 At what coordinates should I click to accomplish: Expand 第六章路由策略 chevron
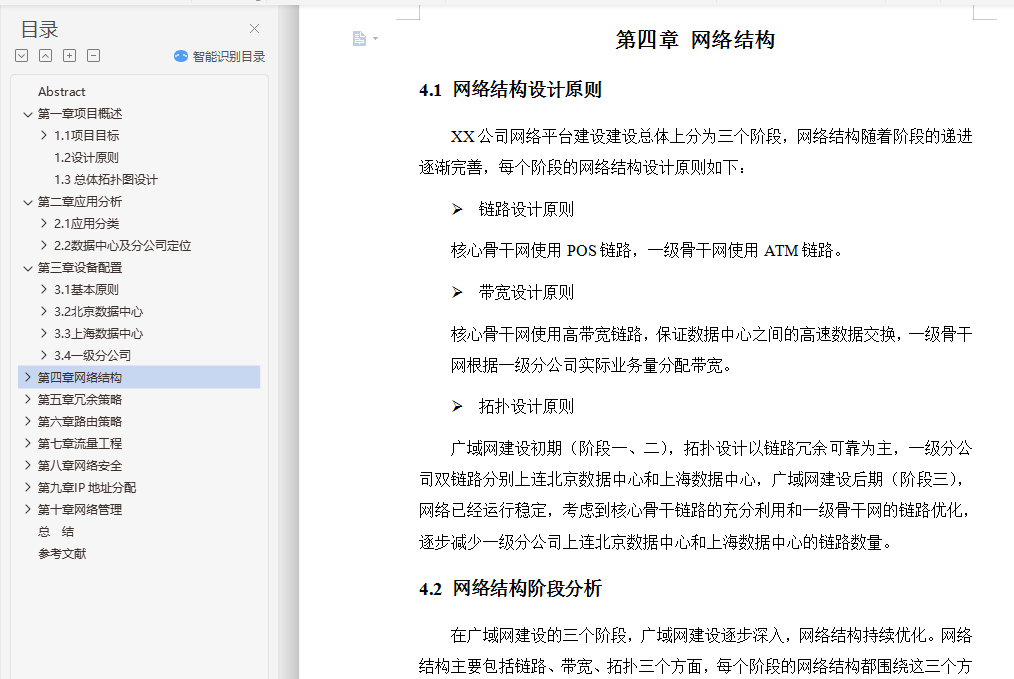[x=28, y=421]
